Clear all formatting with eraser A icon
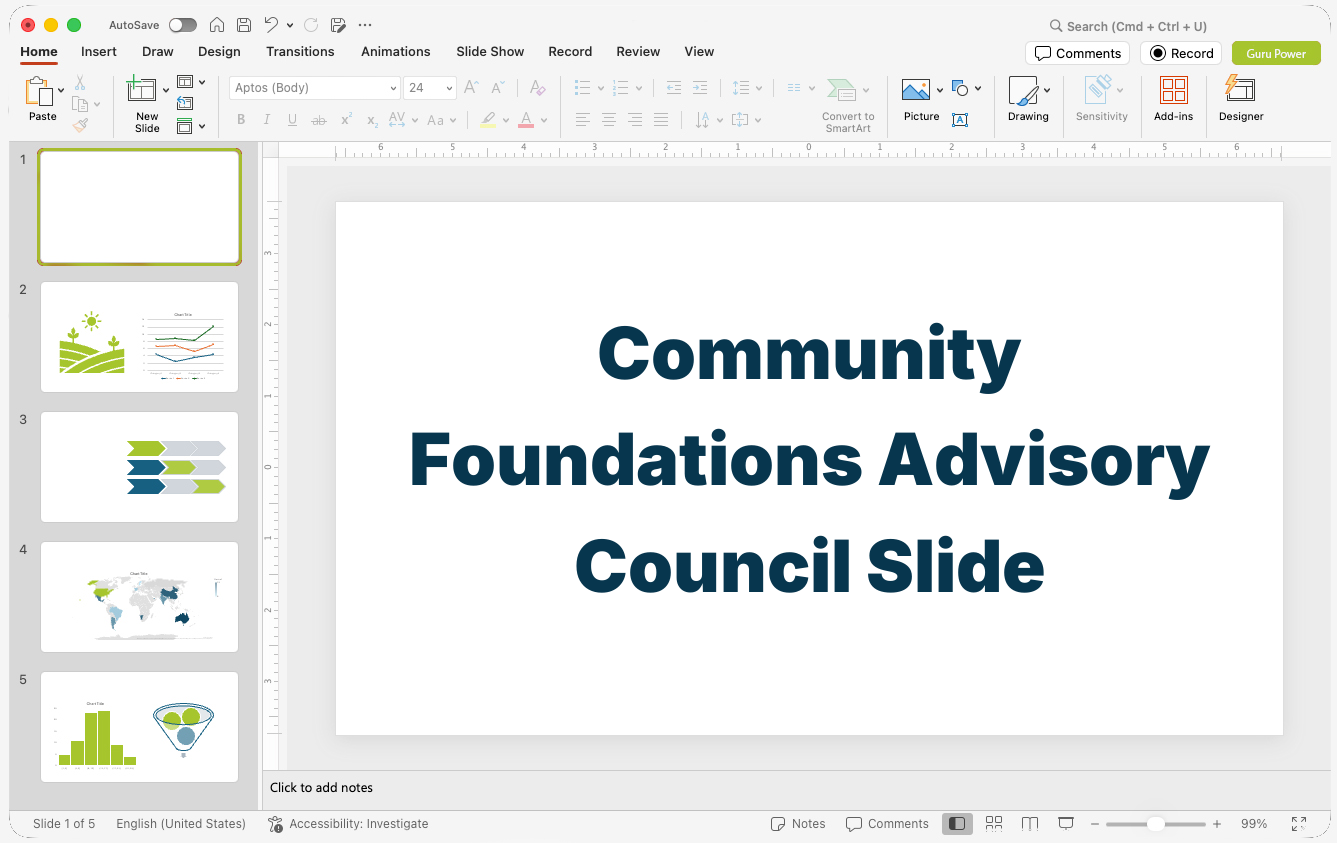 pyautogui.click(x=538, y=88)
